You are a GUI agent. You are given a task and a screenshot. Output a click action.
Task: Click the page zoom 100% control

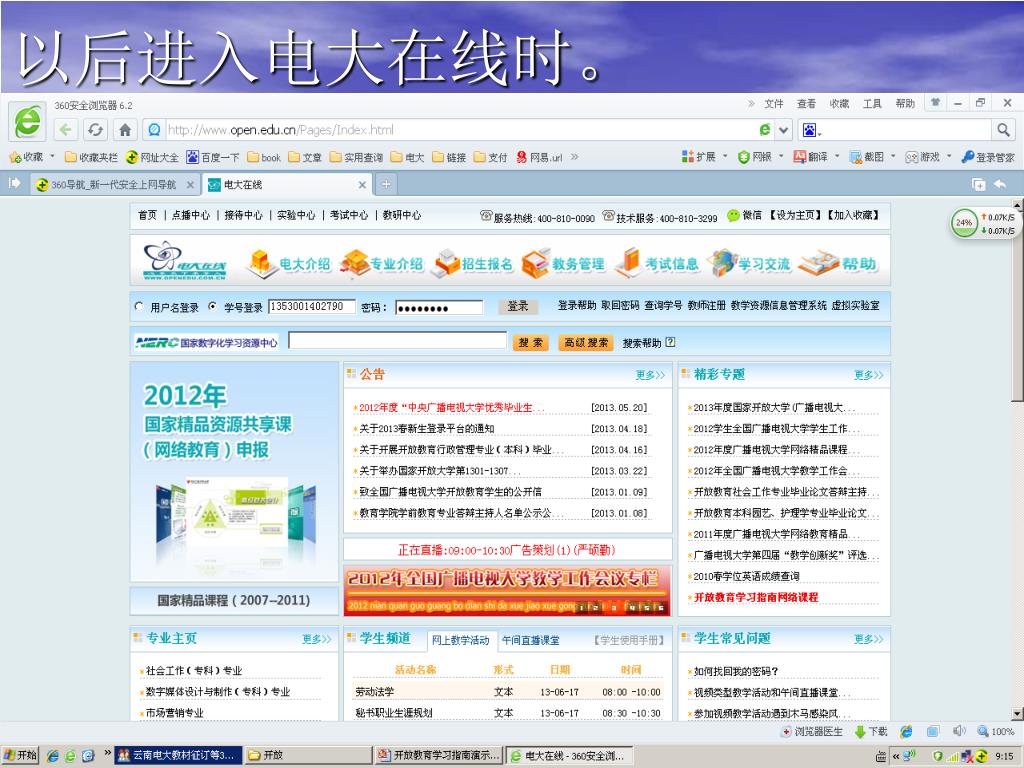point(996,731)
